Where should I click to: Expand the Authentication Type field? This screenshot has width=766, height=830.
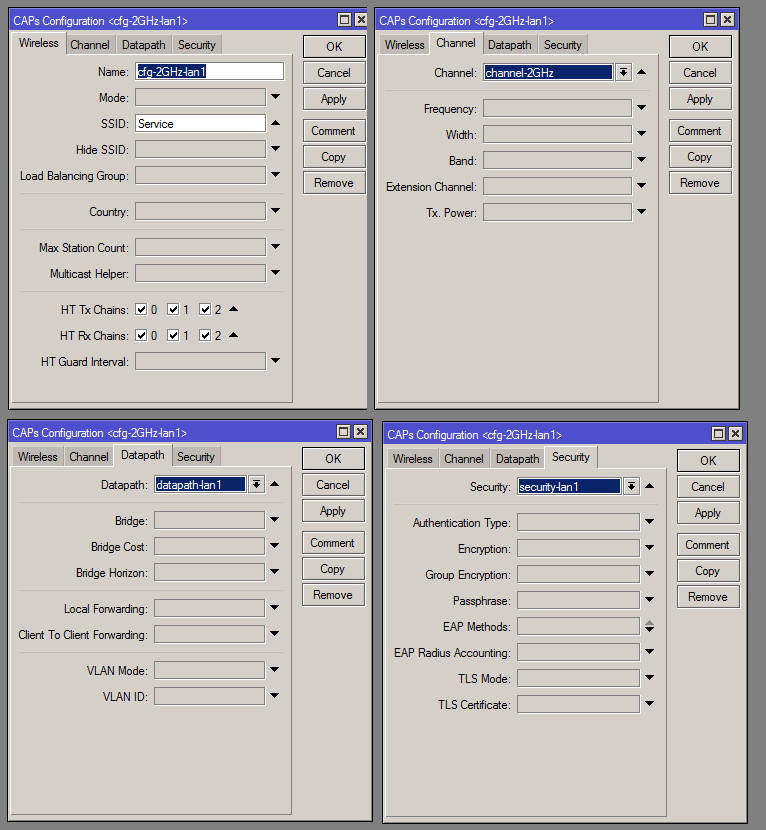point(650,521)
